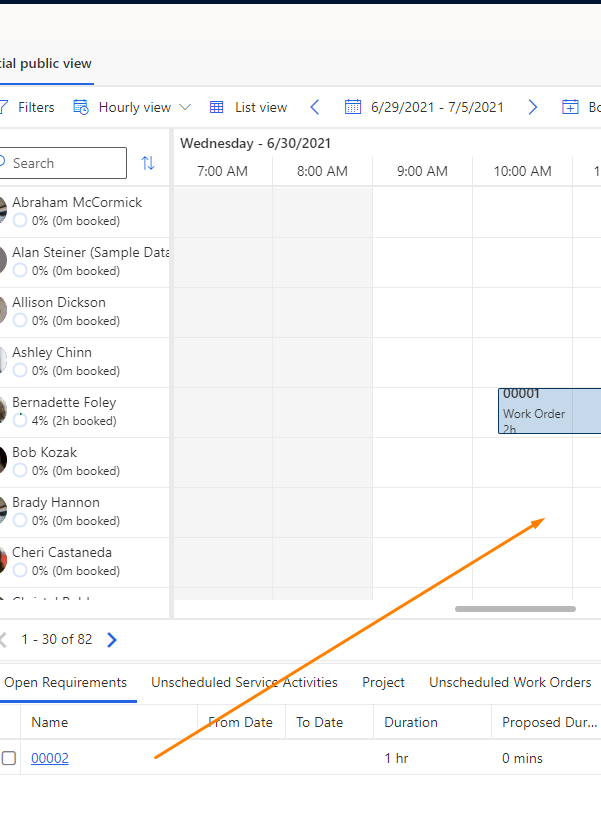Click the 8:00 AM time header
601x820 pixels.
322,171
